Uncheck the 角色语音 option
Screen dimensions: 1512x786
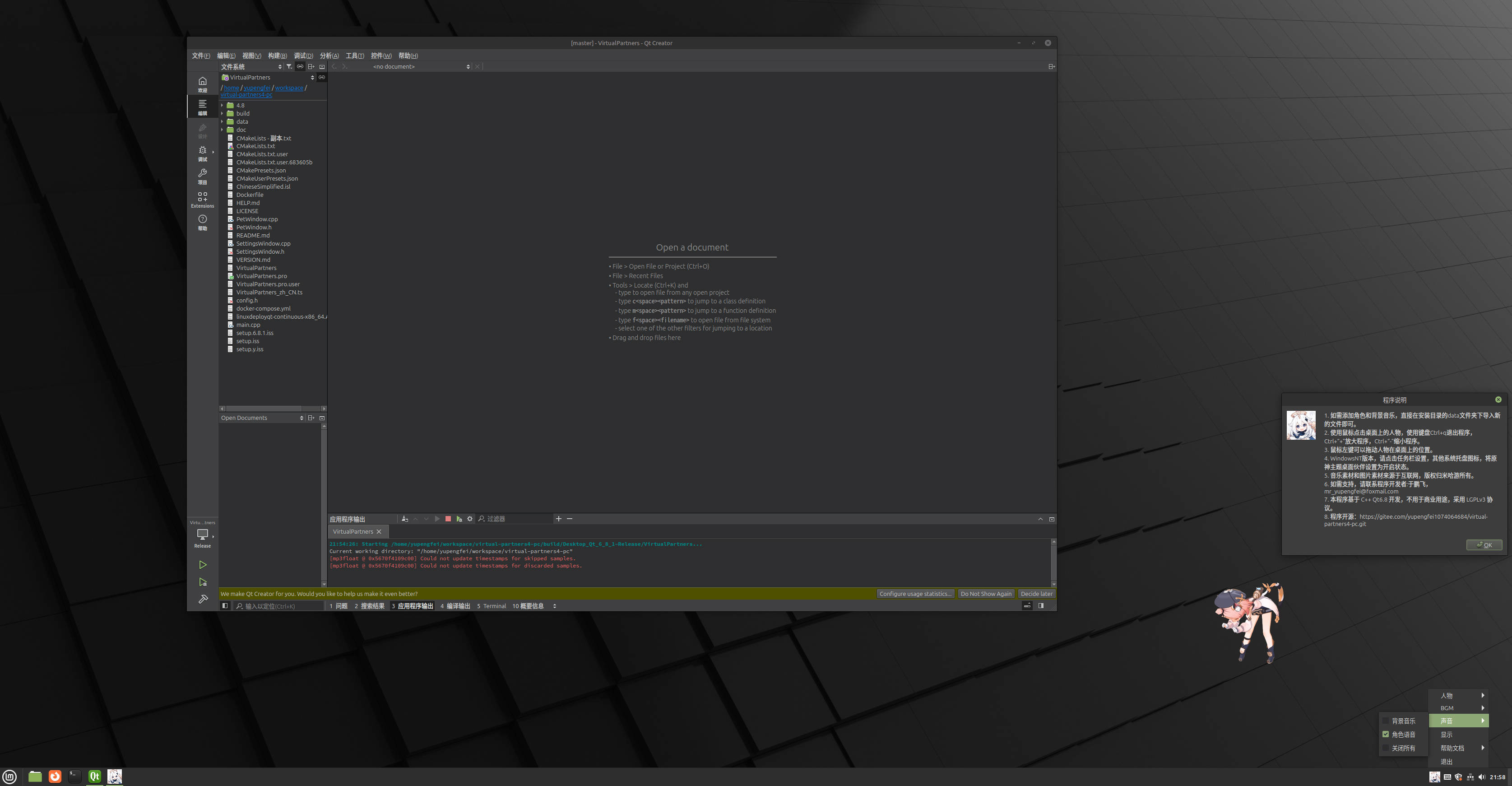point(1386,735)
